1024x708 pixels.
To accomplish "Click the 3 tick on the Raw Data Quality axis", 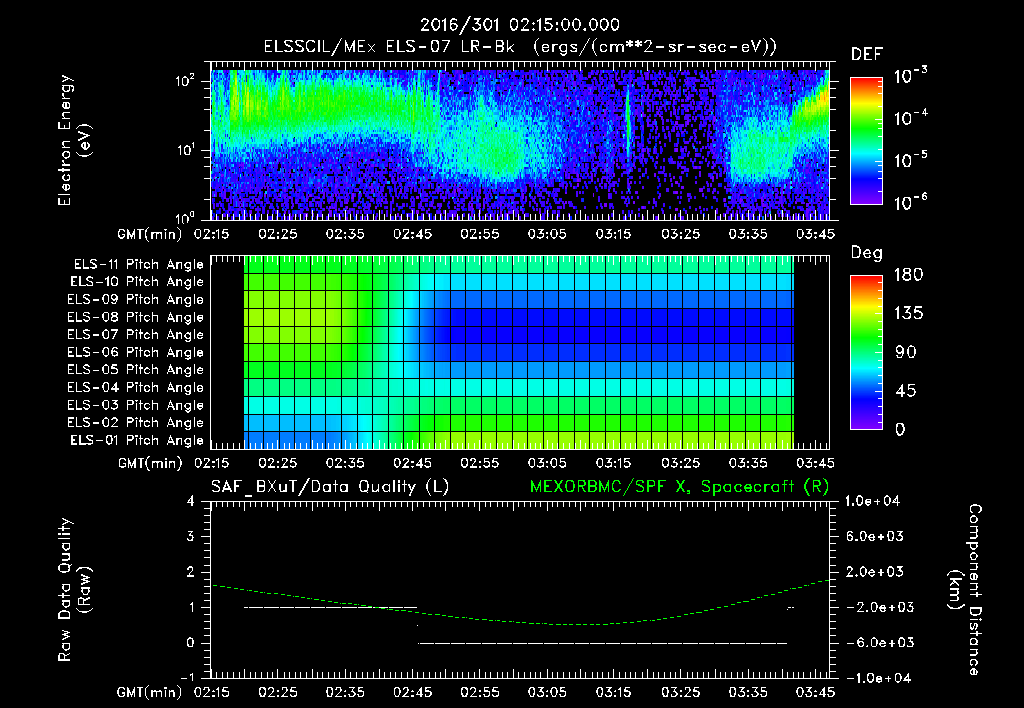I will (191, 536).
